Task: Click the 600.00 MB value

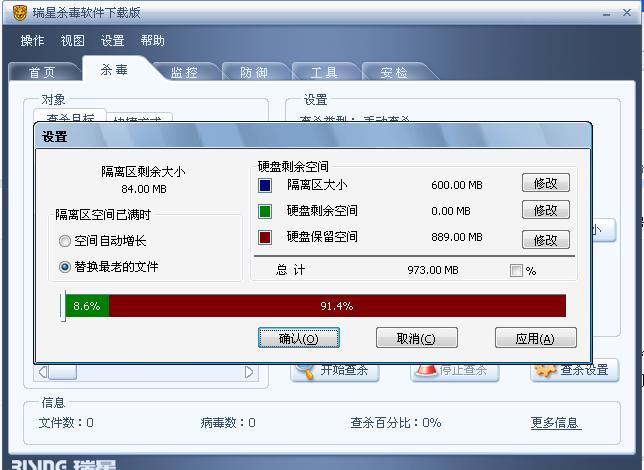Action: tap(457, 185)
